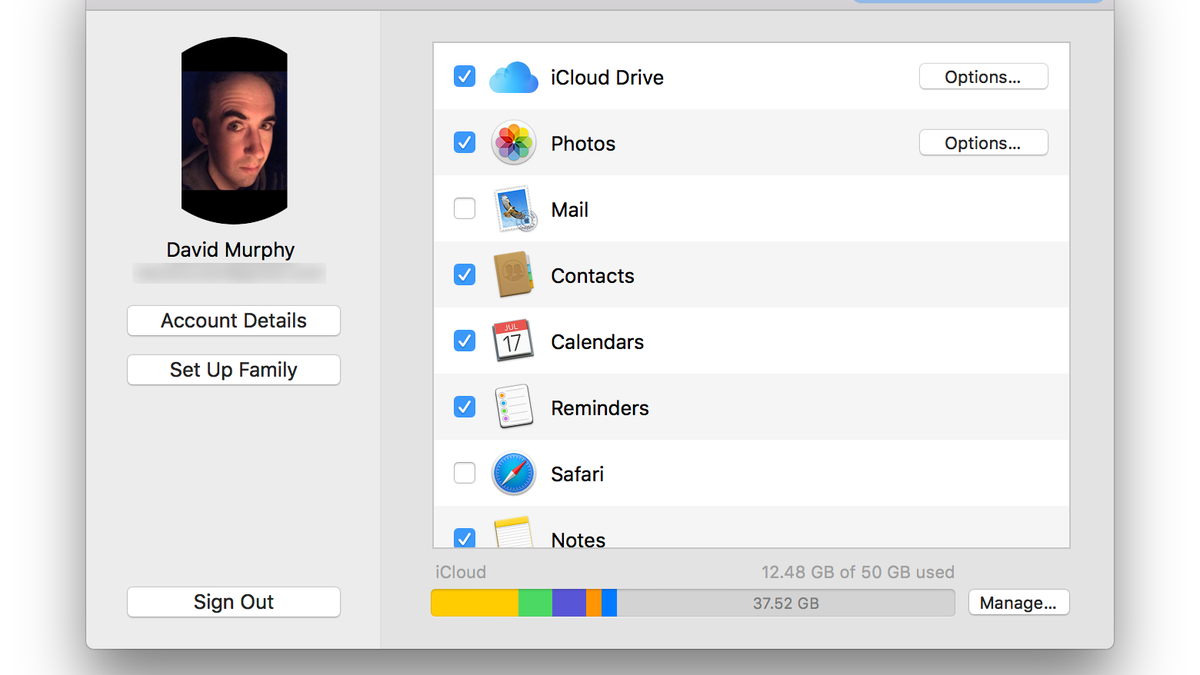Click the blurred email address under the name
Viewport: 1200px width, 675px height.
click(230, 273)
